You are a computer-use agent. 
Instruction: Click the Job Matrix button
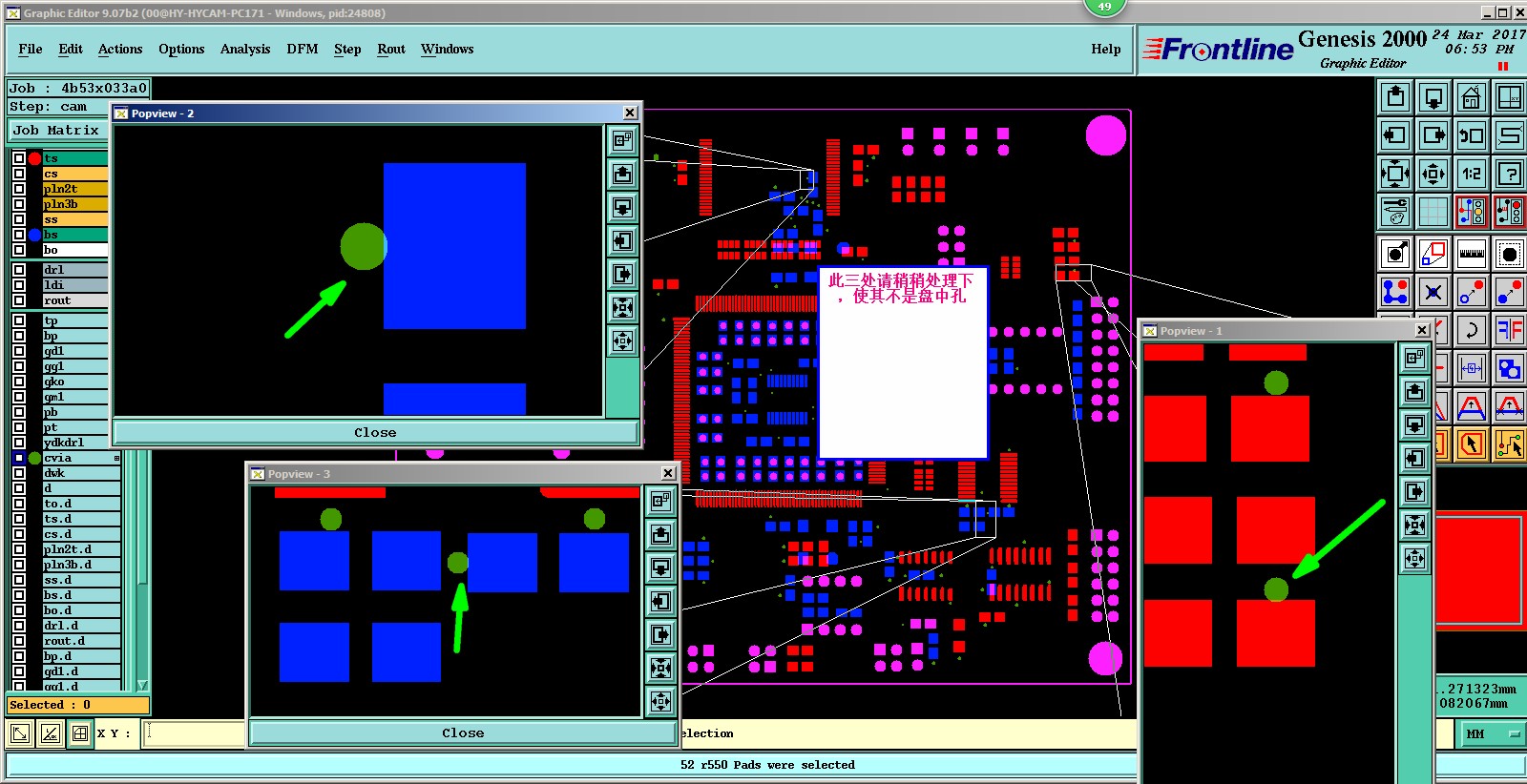point(56,130)
